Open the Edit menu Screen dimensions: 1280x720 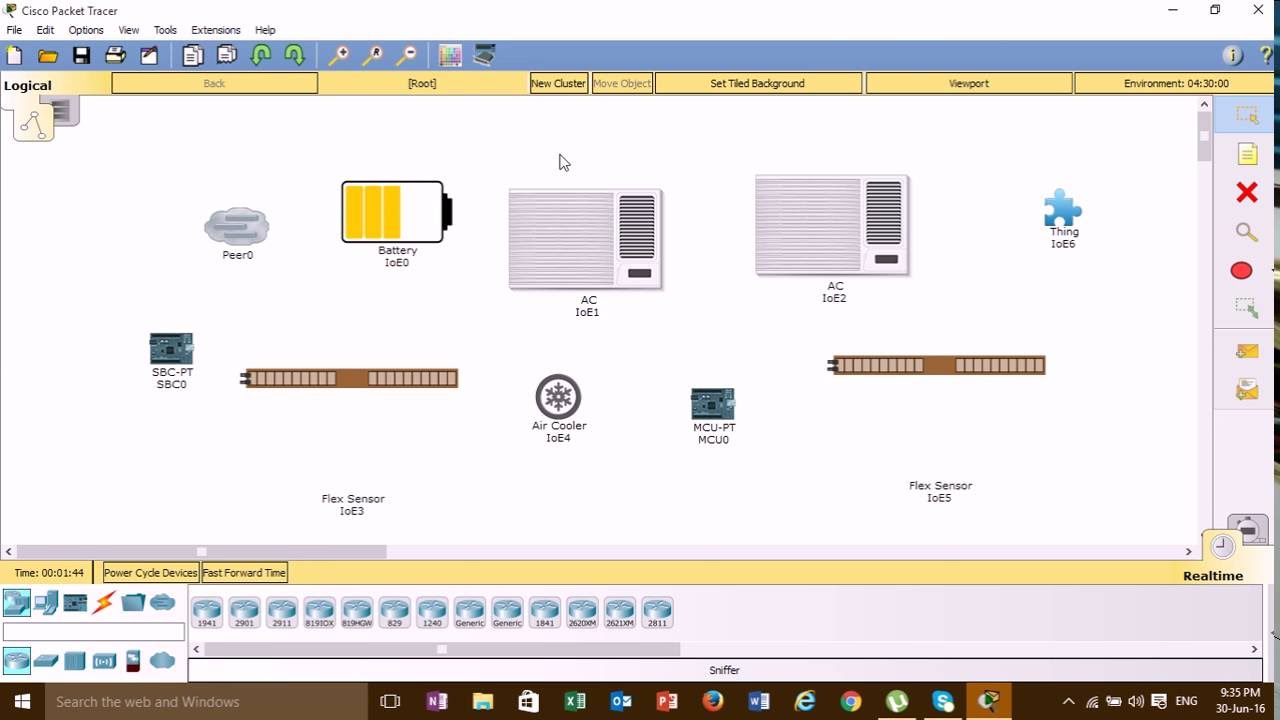pyautogui.click(x=45, y=30)
